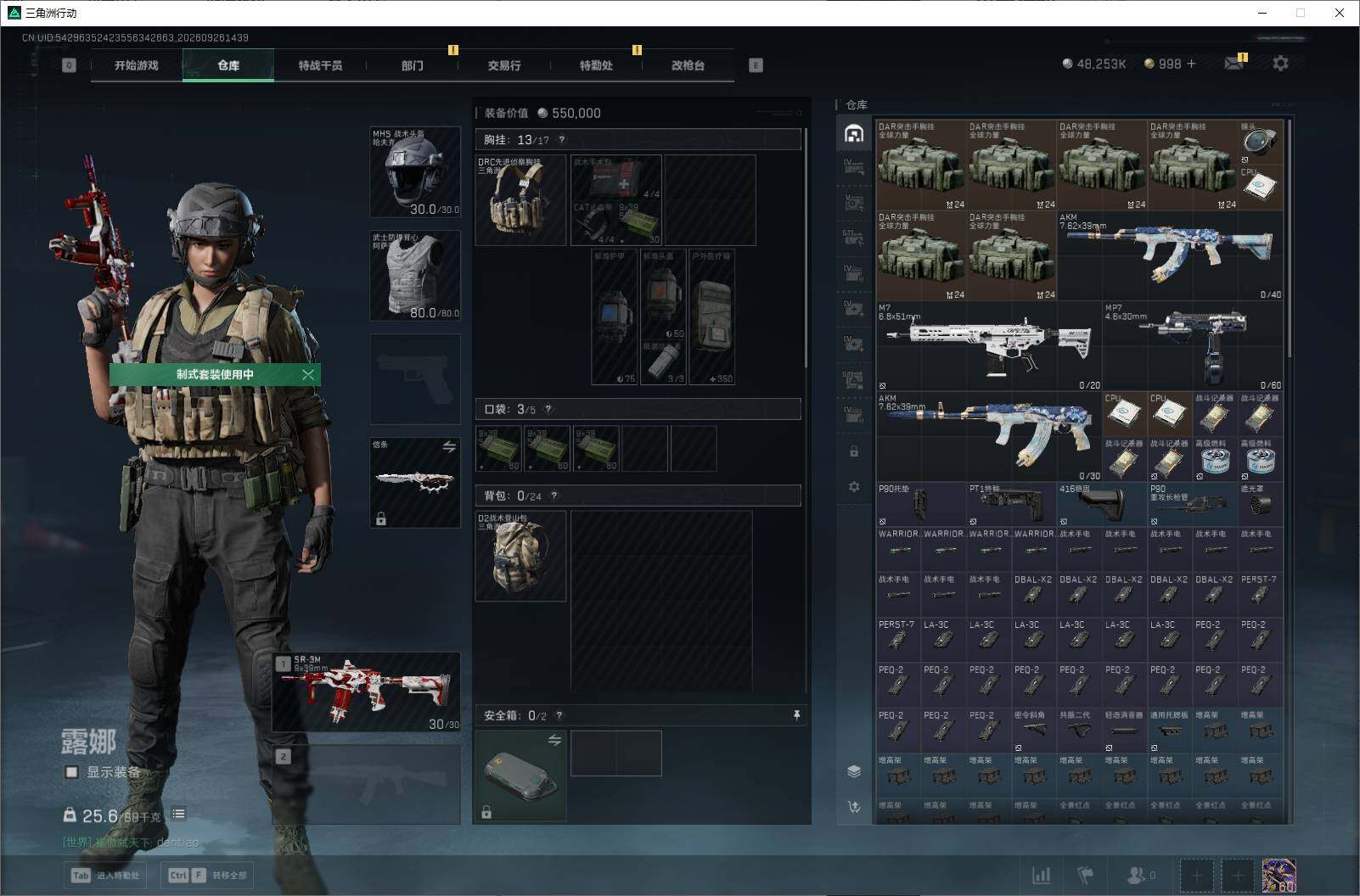1360x896 pixels.
Task: Select the 遮光罩 item
Action: pyautogui.click(x=1261, y=505)
